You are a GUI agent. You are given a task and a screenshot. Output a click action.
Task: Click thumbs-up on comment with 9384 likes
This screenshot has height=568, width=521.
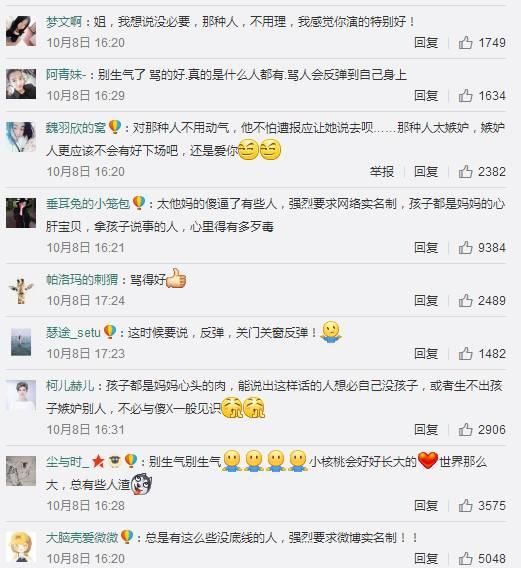465,248
